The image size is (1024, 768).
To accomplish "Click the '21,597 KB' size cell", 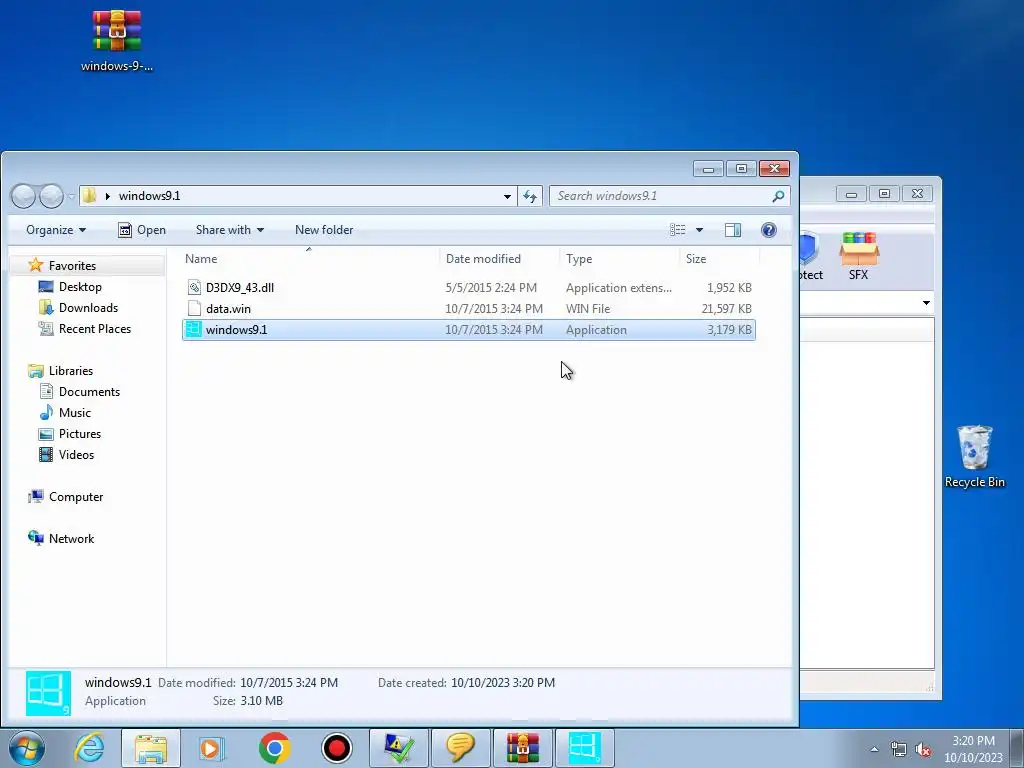I will tap(726, 308).
